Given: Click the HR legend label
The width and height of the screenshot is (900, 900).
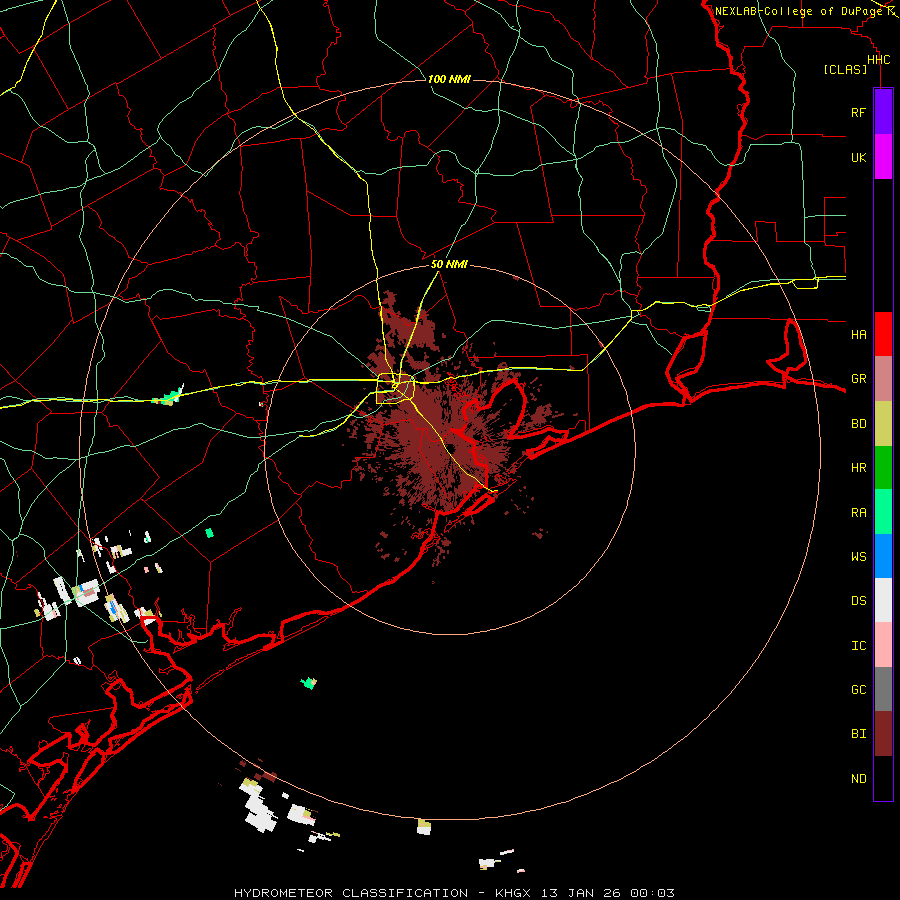Looking at the screenshot, I should [858, 468].
